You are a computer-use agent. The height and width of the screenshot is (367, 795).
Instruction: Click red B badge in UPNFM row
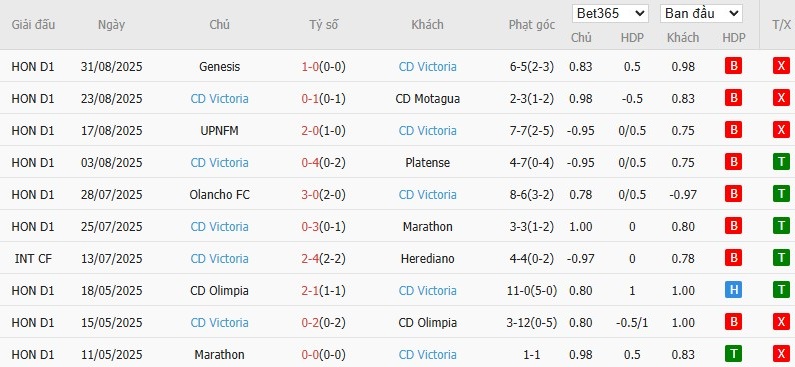733,130
